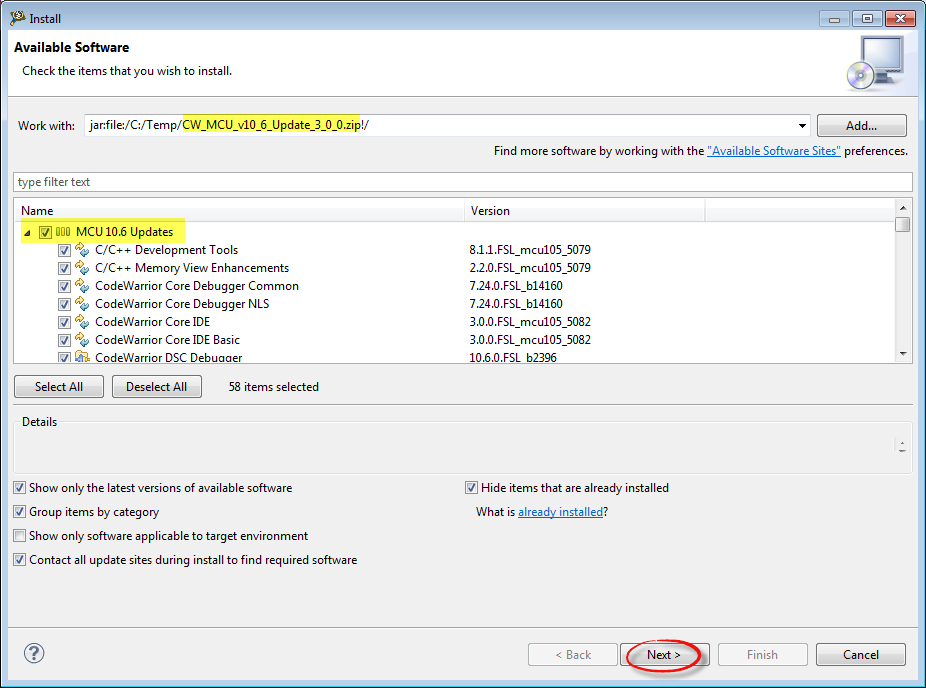
Task: Click version 8.1.1.FSL_mcu105_5079
Action: click(530, 250)
